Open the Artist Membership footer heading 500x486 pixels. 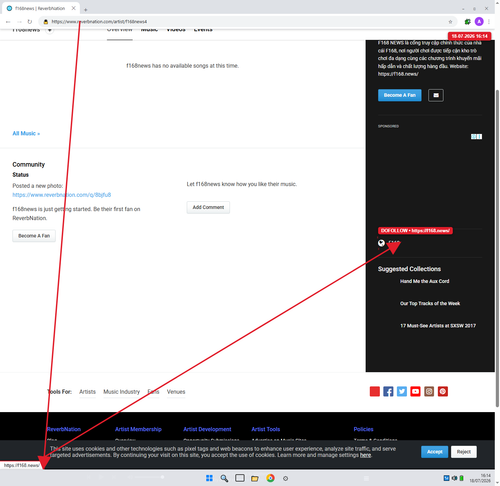click(138, 429)
